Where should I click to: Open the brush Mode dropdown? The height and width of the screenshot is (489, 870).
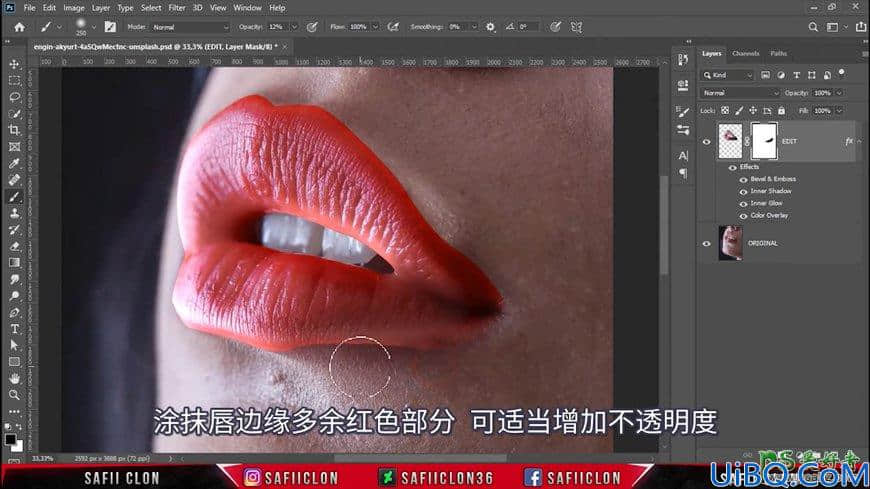pyautogui.click(x=190, y=27)
